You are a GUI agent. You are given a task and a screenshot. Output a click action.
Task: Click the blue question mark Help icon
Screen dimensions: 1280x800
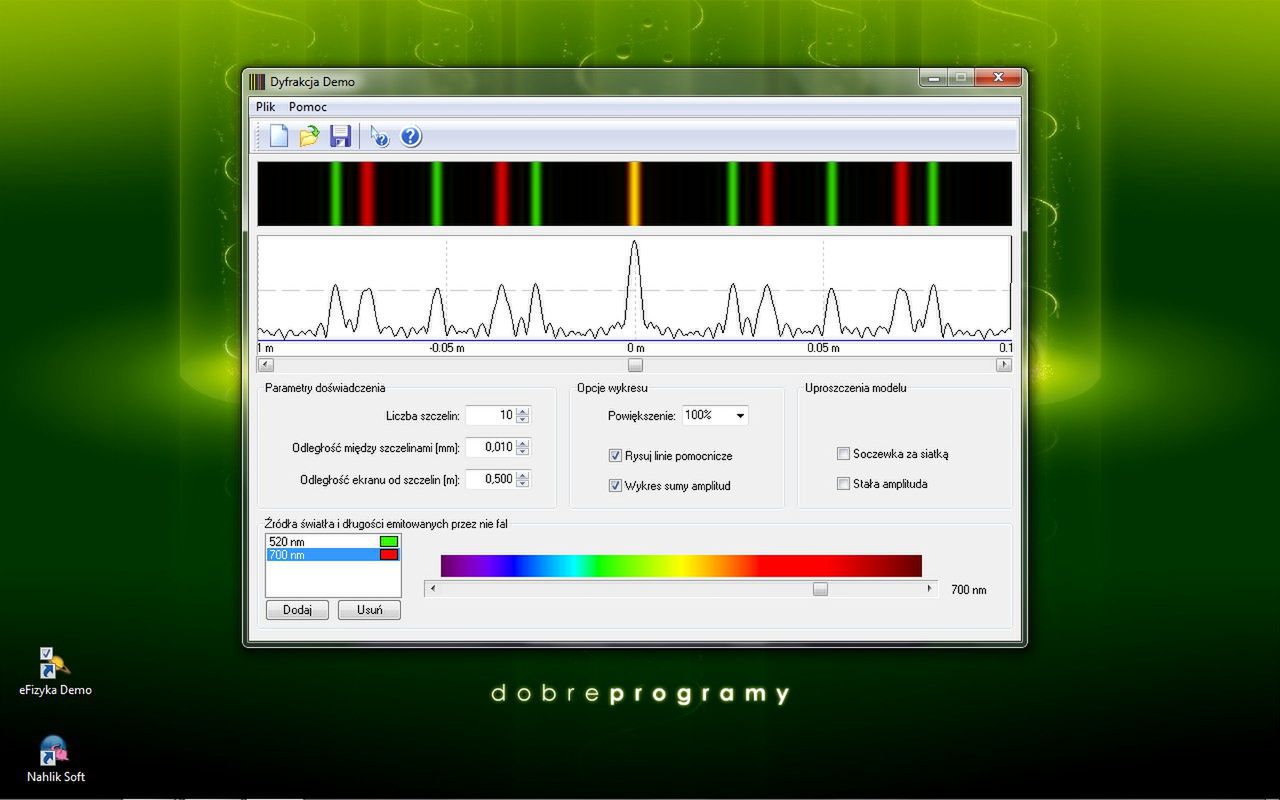coord(411,136)
